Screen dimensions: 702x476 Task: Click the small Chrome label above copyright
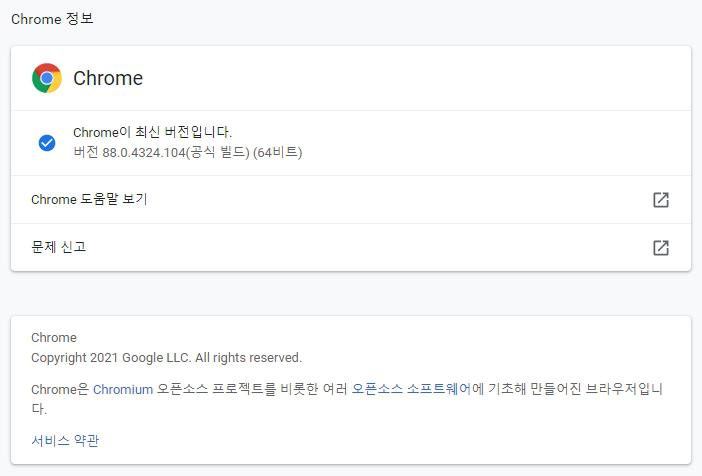pos(54,338)
